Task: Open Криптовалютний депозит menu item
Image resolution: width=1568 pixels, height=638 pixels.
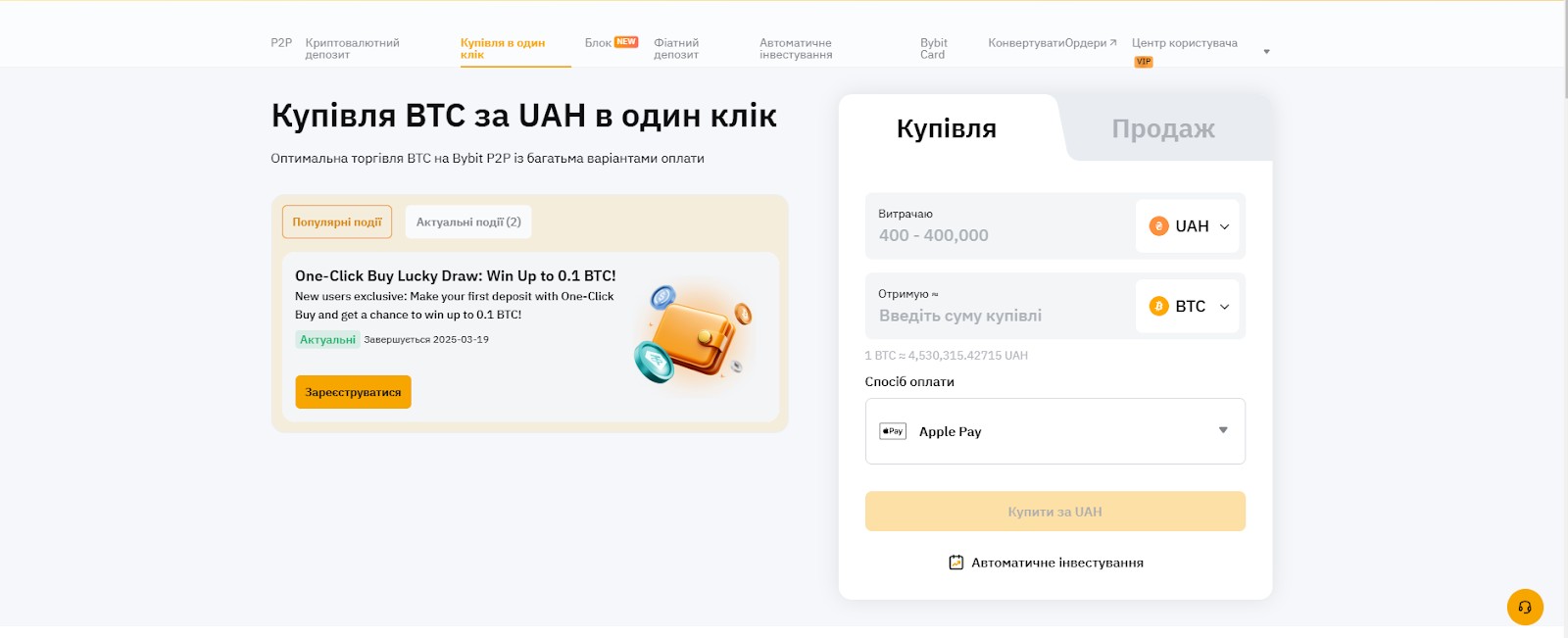Action: pos(352,49)
